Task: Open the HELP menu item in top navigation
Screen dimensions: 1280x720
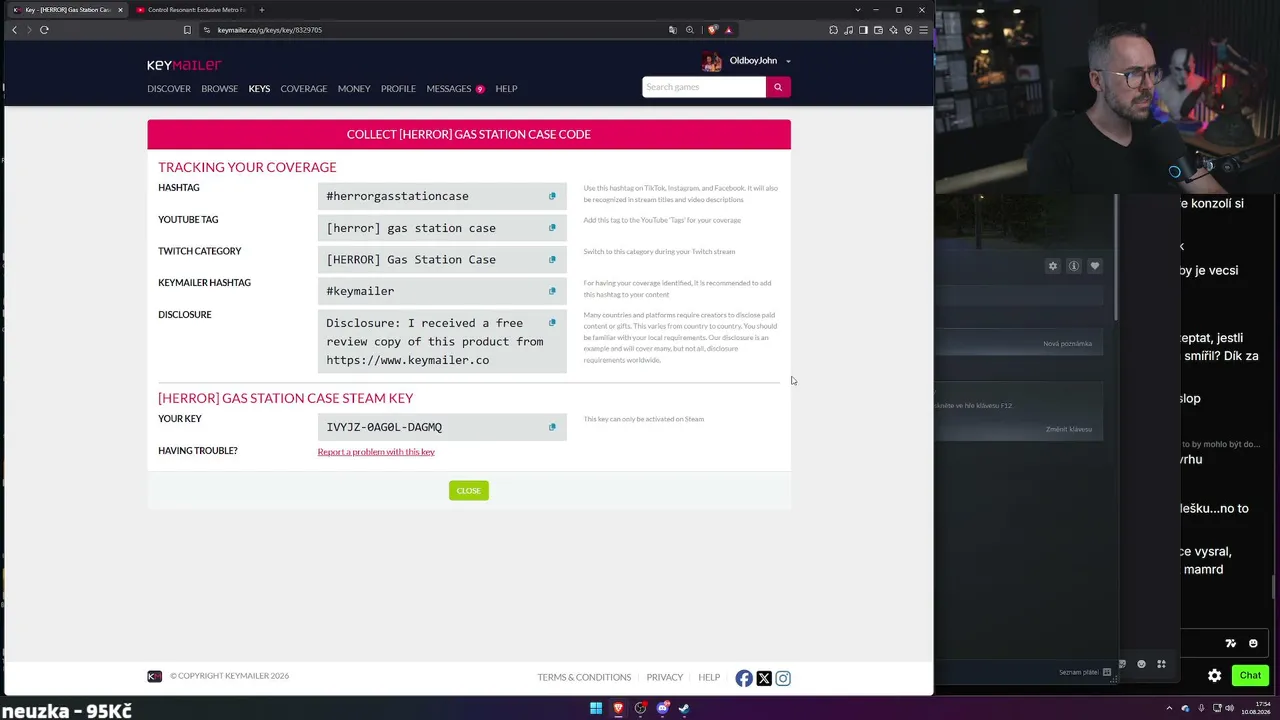Action: 506,89
